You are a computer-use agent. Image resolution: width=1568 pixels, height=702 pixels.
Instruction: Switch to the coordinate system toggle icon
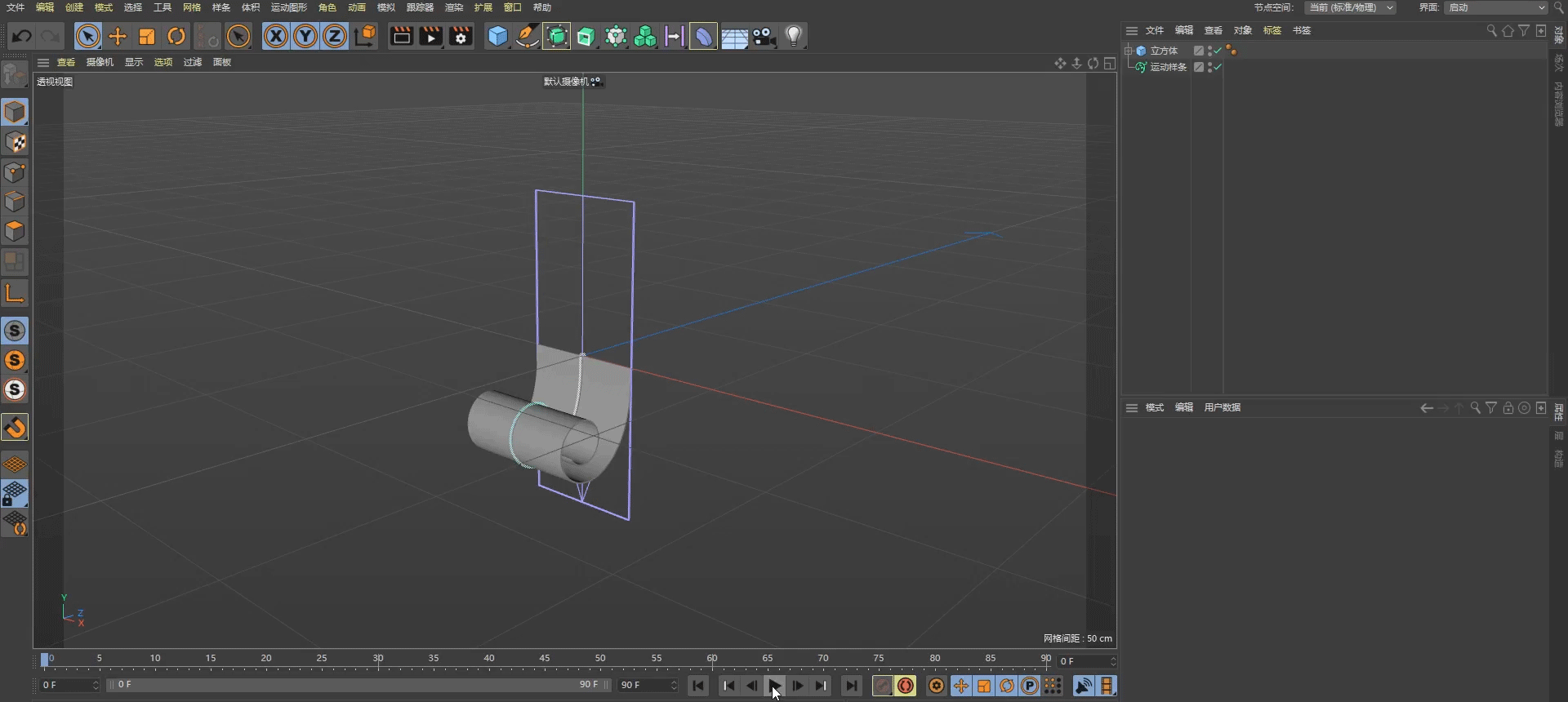tap(365, 36)
